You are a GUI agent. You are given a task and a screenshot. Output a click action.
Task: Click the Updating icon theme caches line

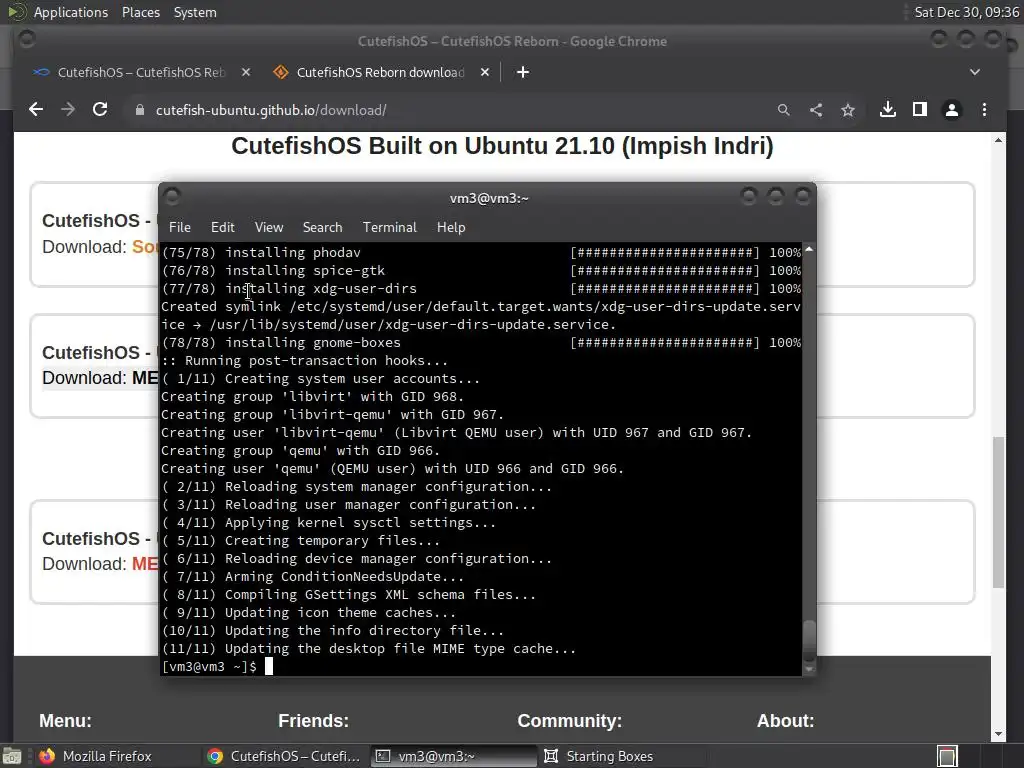coord(308,613)
